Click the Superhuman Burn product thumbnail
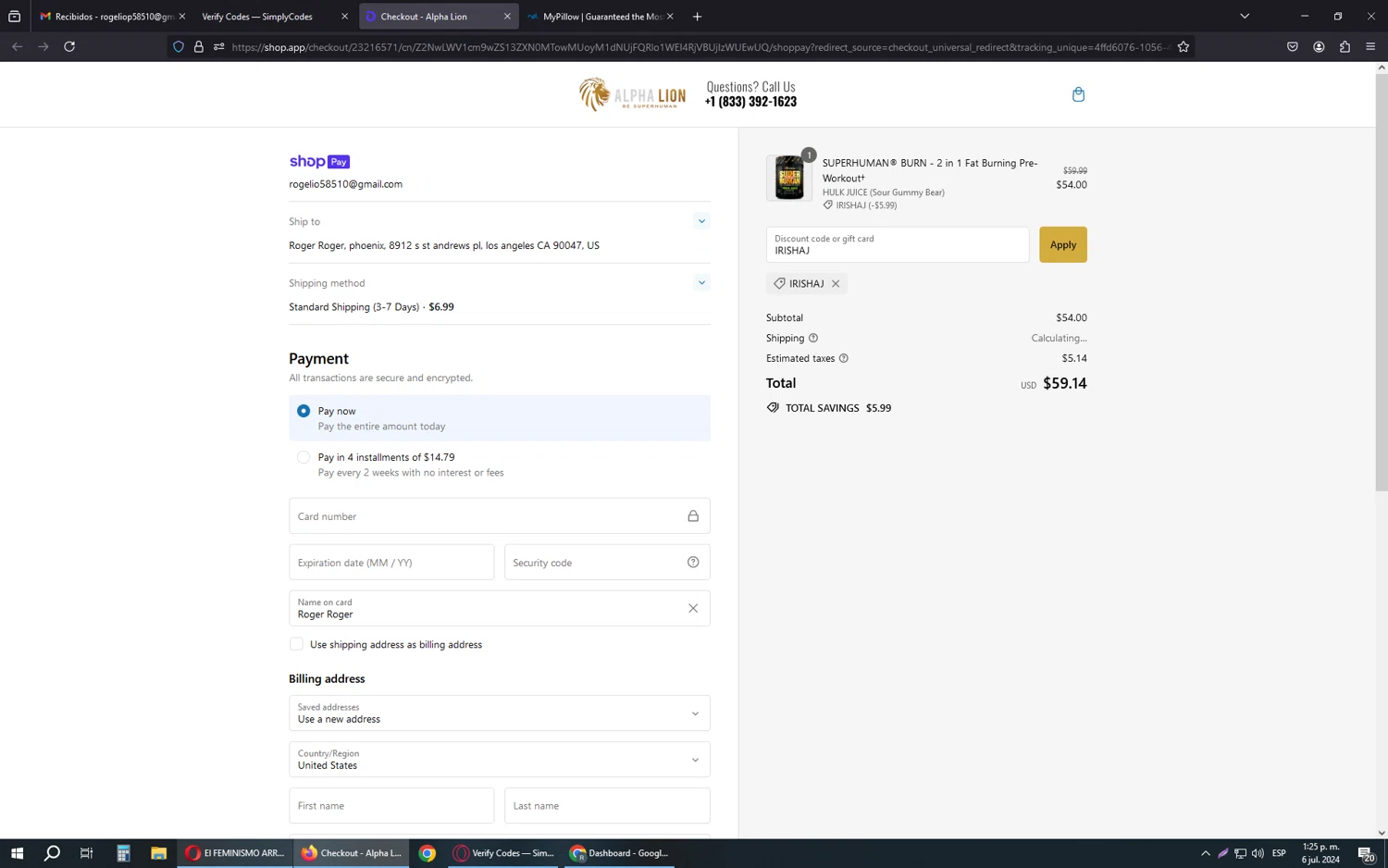1388x868 pixels. [x=789, y=178]
